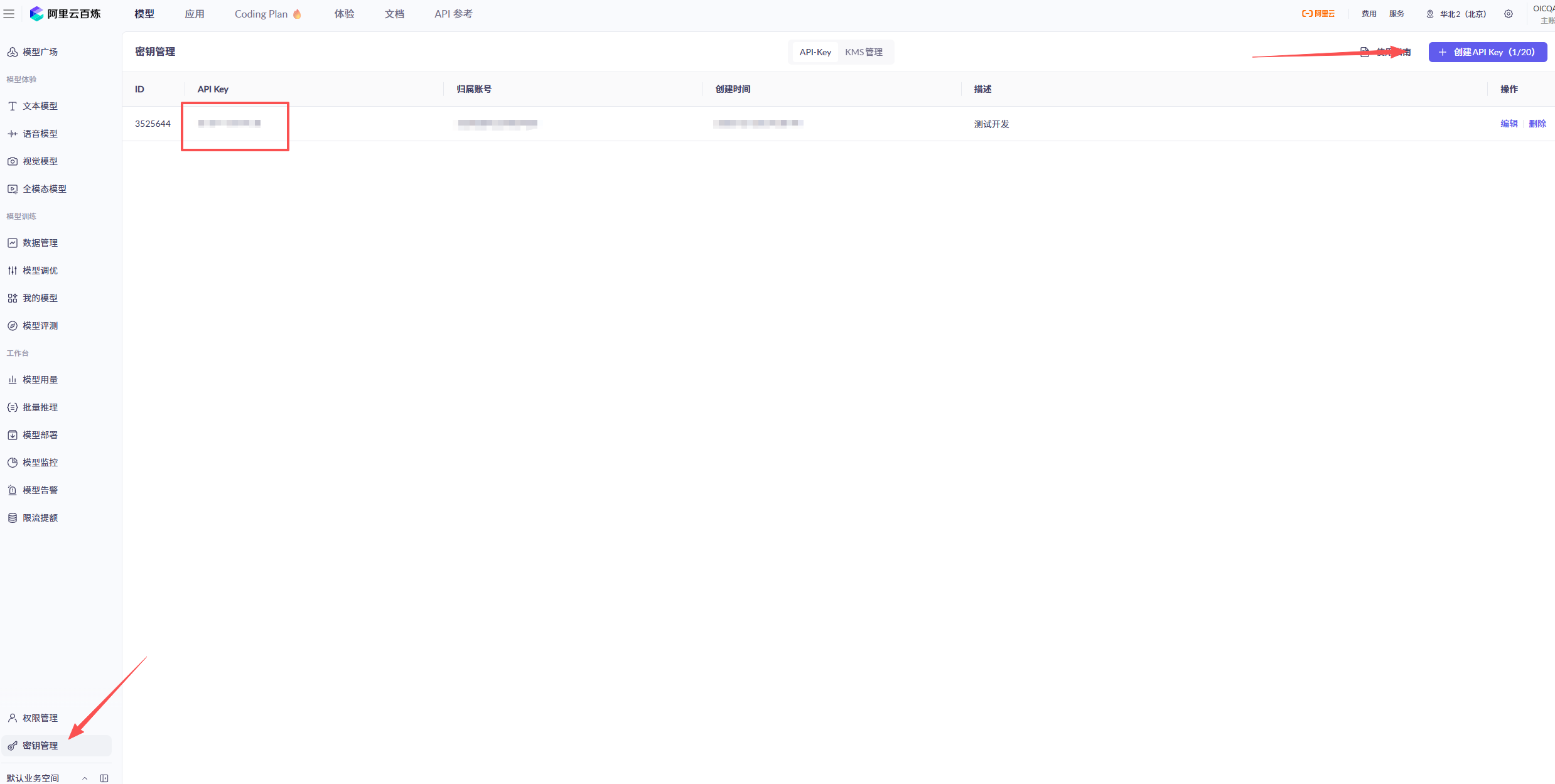Screen dimensions: 1555x784
Task: Open 限流提额 in the sidebar
Action: tap(40, 518)
